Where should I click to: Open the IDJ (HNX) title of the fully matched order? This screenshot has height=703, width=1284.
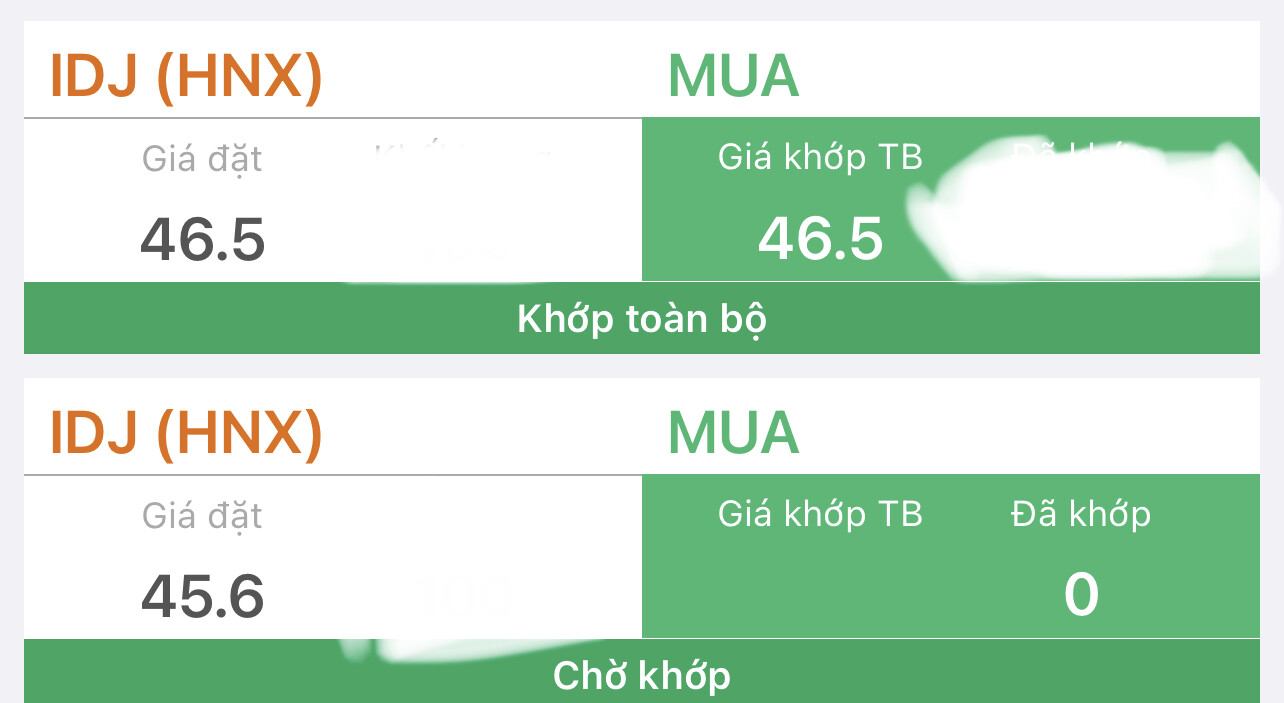point(186,76)
